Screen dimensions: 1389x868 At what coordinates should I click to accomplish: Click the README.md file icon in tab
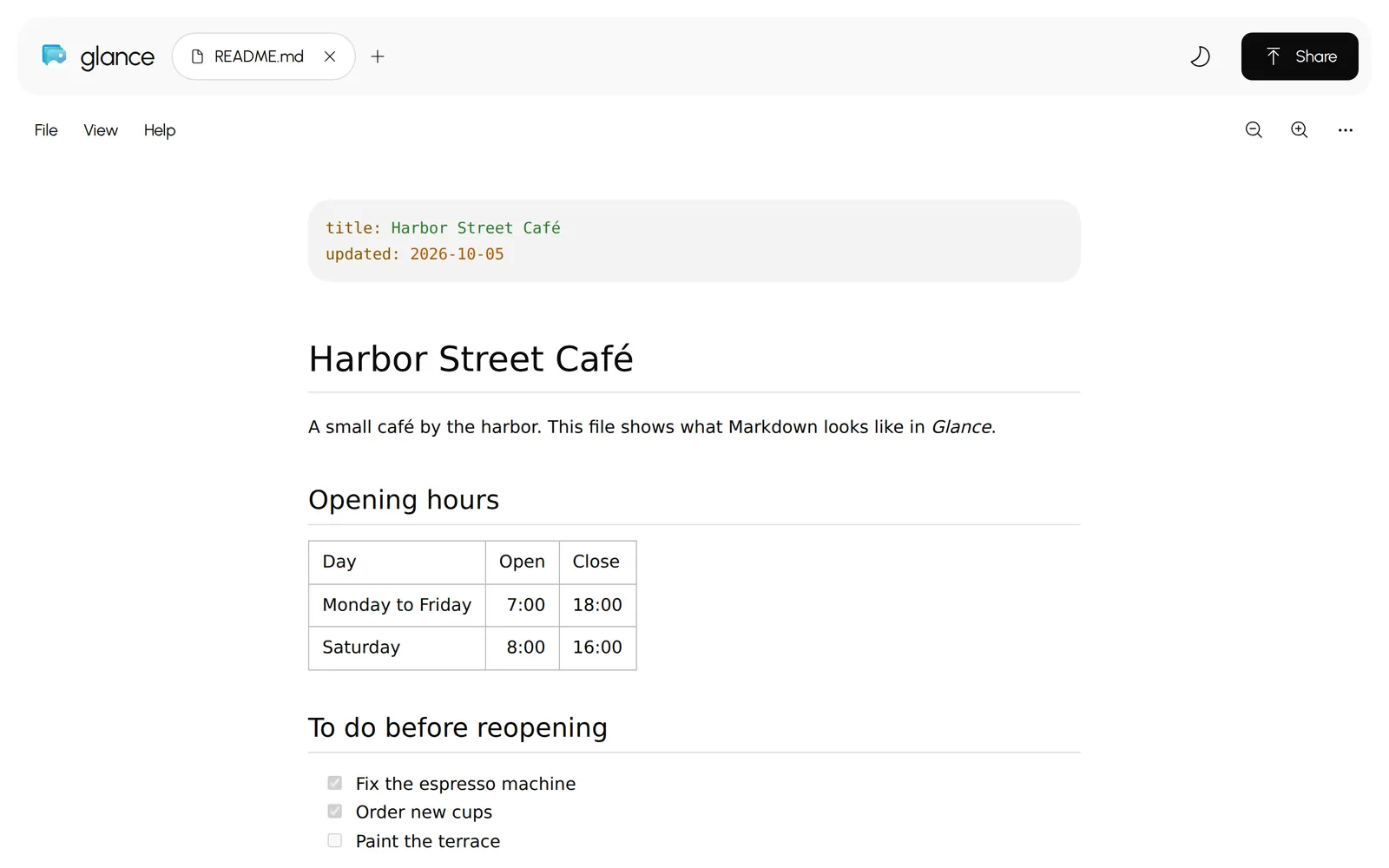pyautogui.click(x=197, y=56)
